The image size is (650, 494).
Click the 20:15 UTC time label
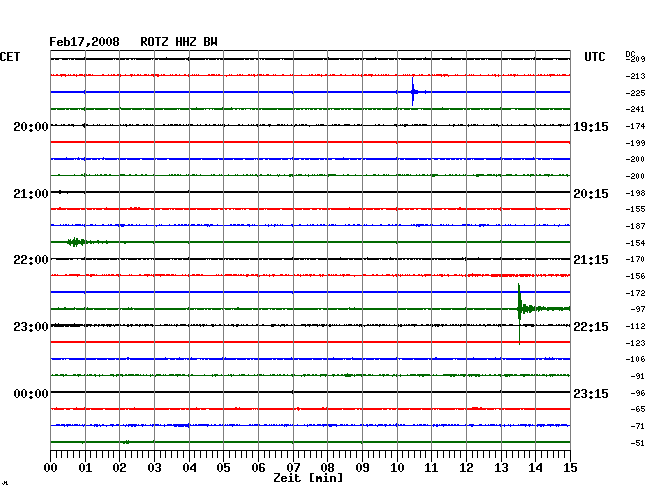click(x=591, y=194)
